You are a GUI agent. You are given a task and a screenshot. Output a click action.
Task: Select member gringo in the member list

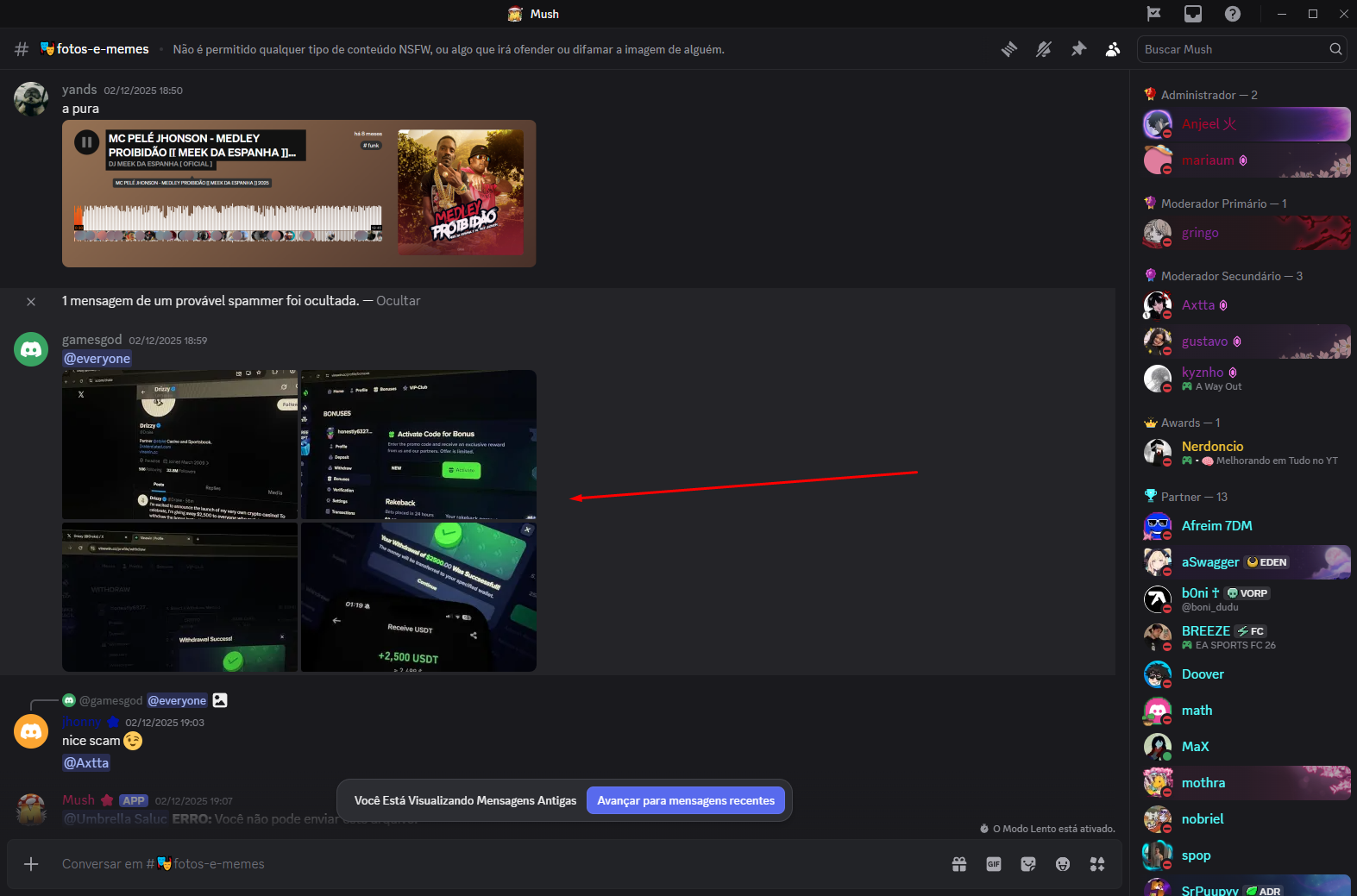point(1247,233)
